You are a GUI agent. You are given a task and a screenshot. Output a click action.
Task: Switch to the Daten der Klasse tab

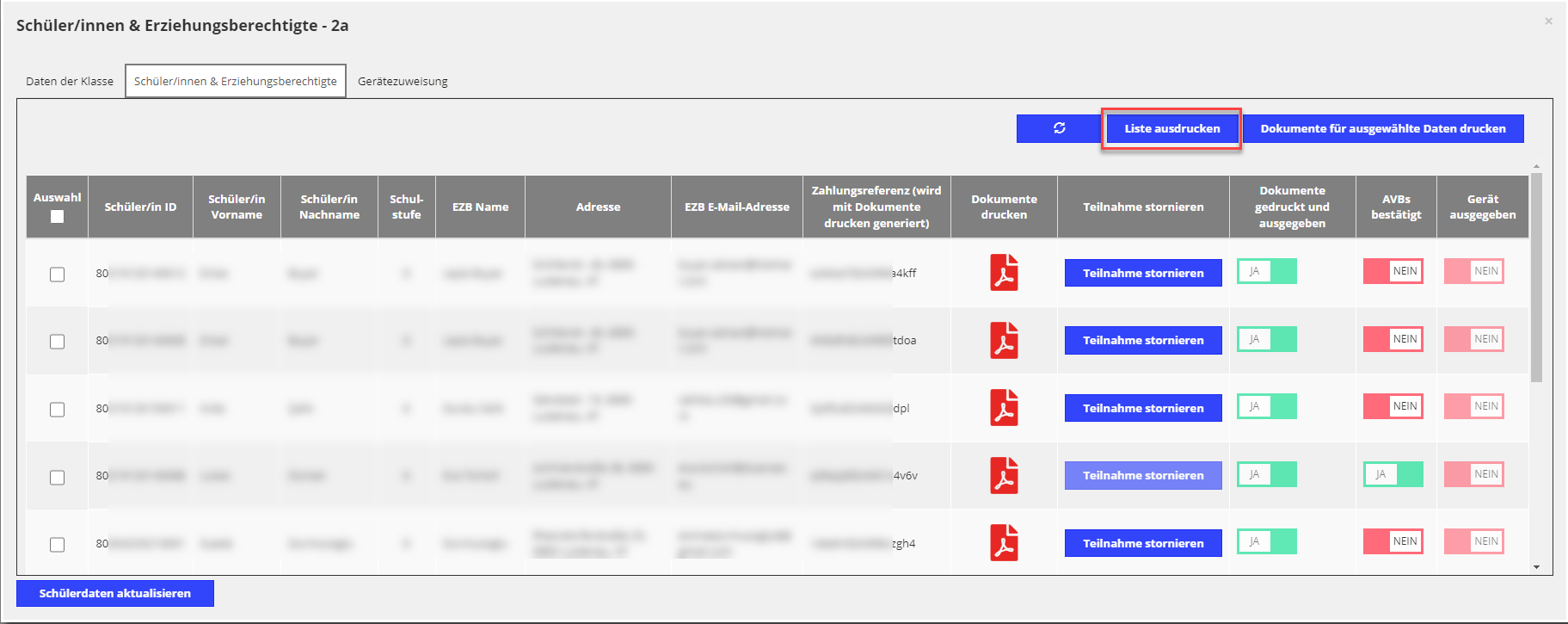click(70, 82)
